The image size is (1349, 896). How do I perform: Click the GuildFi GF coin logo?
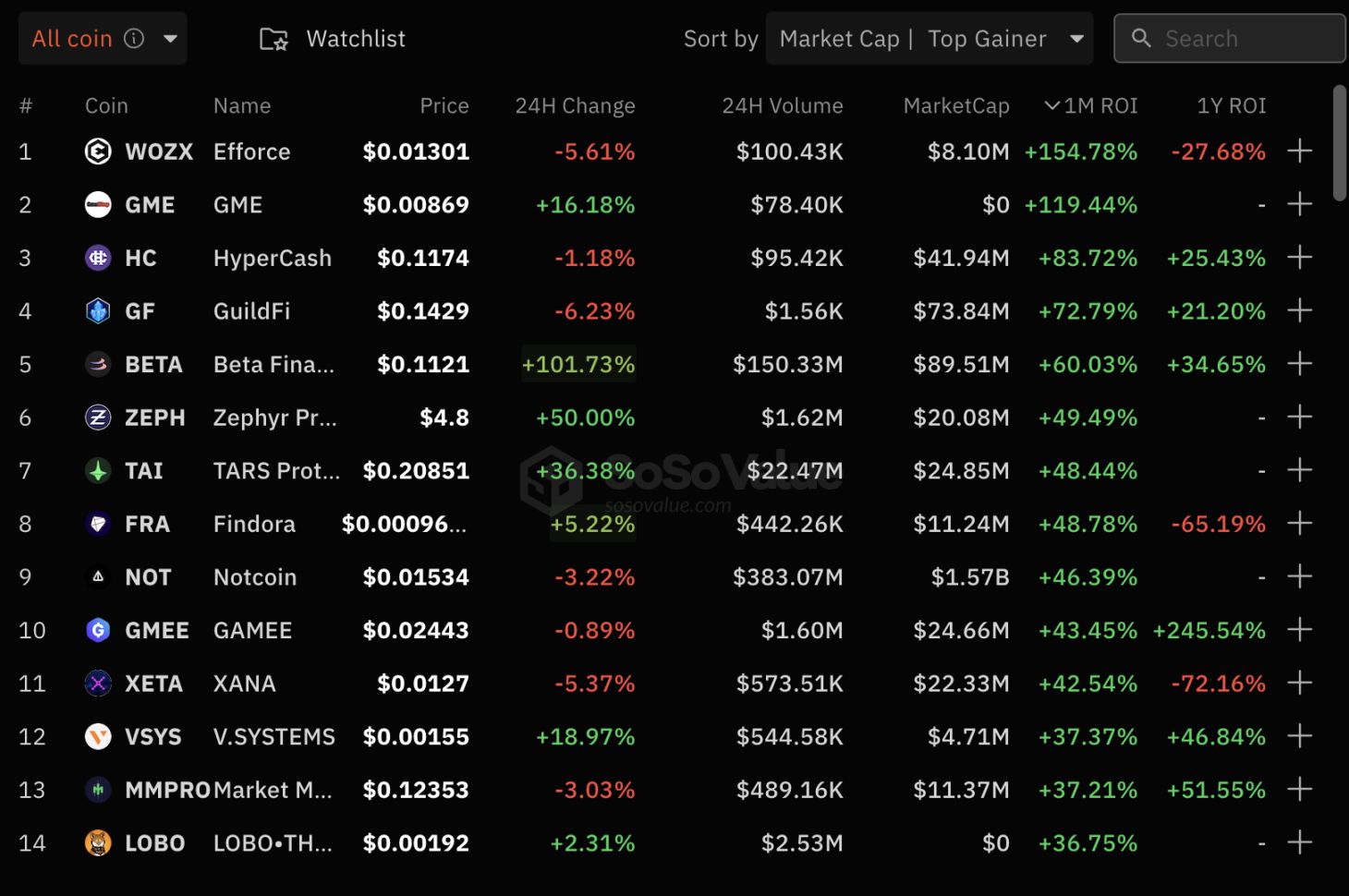(x=98, y=311)
